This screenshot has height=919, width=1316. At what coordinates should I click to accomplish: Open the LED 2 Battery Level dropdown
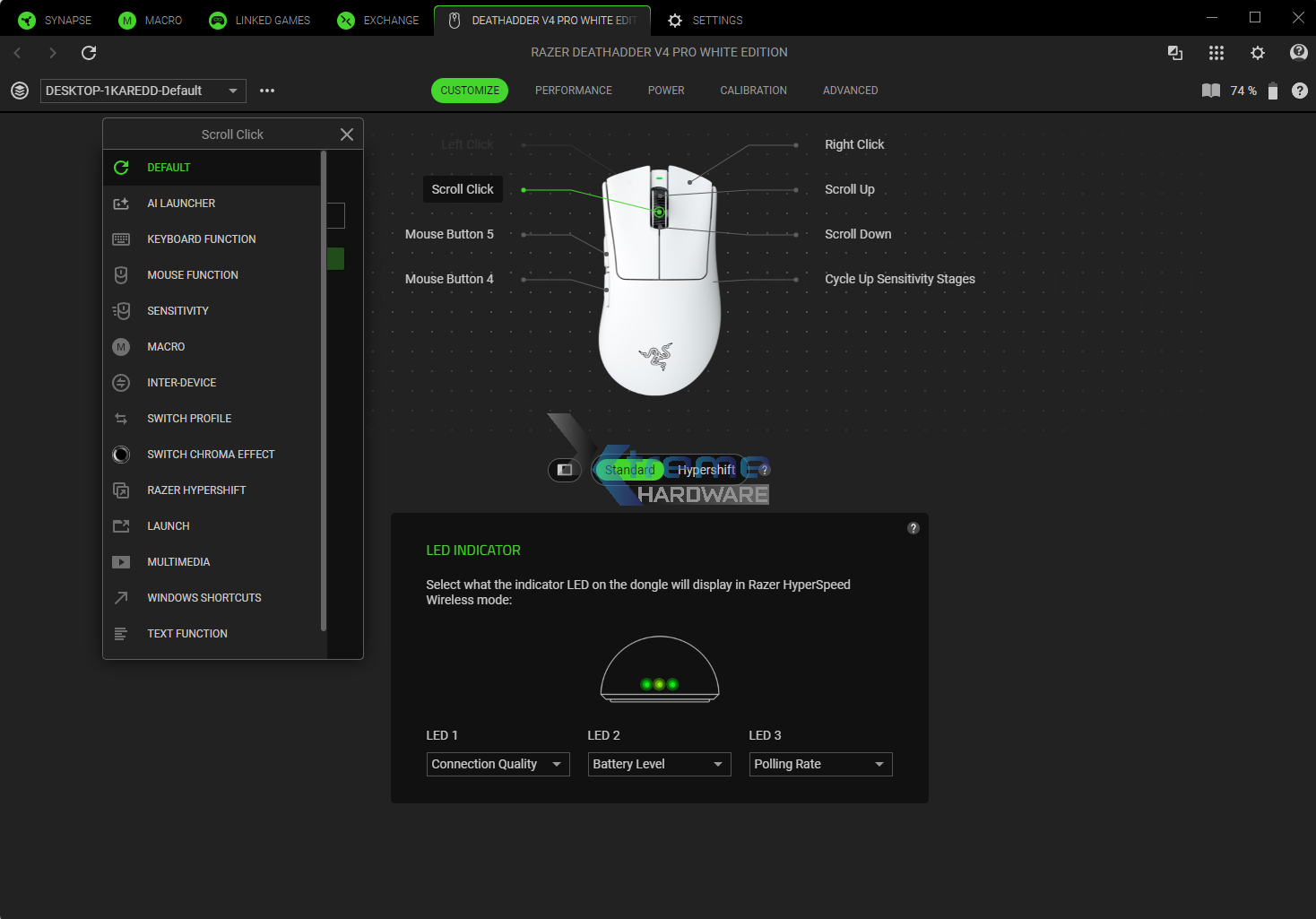point(659,764)
